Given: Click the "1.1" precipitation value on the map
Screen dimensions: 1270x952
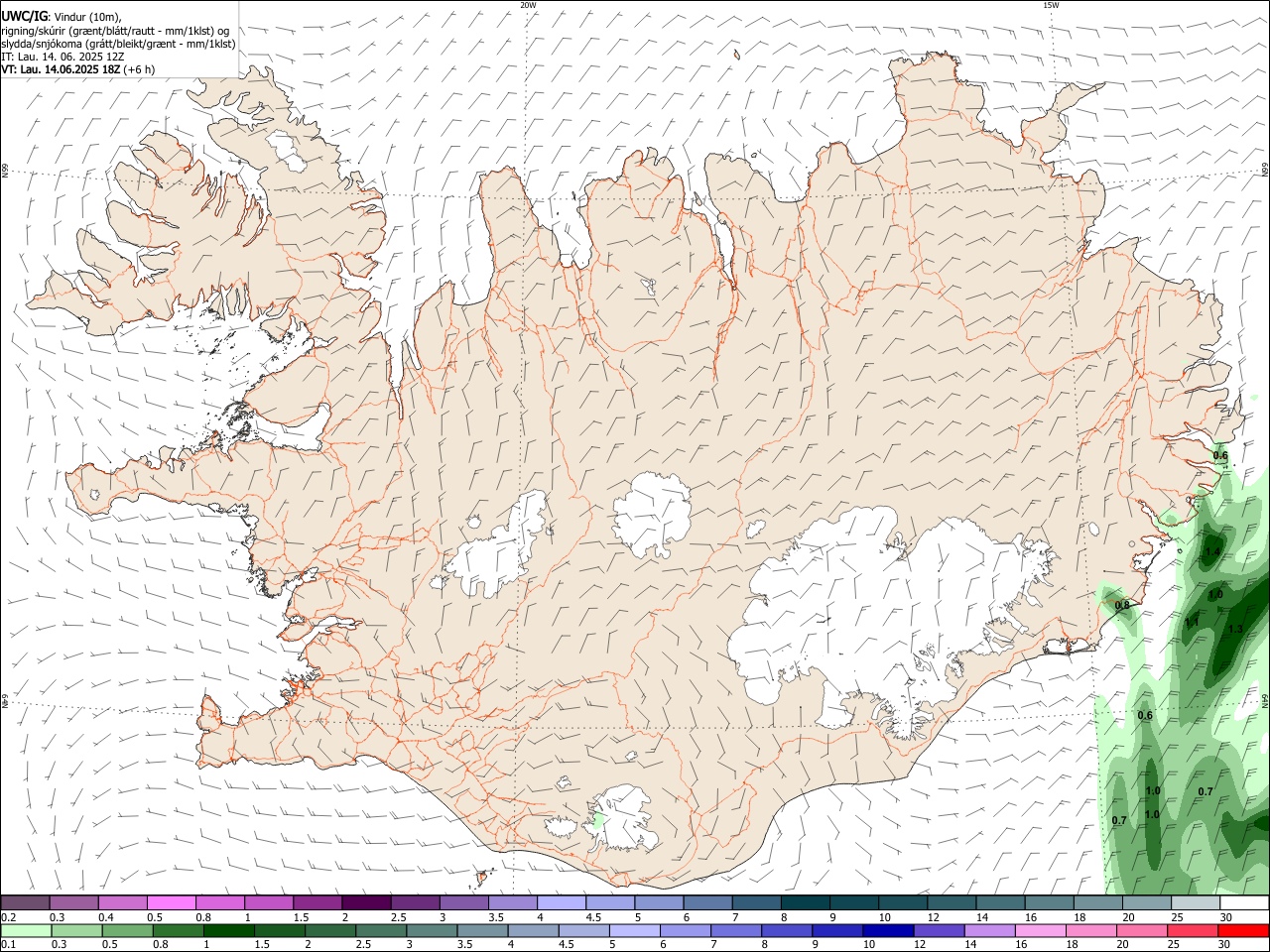Looking at the screenshot, I should 1192,622.
